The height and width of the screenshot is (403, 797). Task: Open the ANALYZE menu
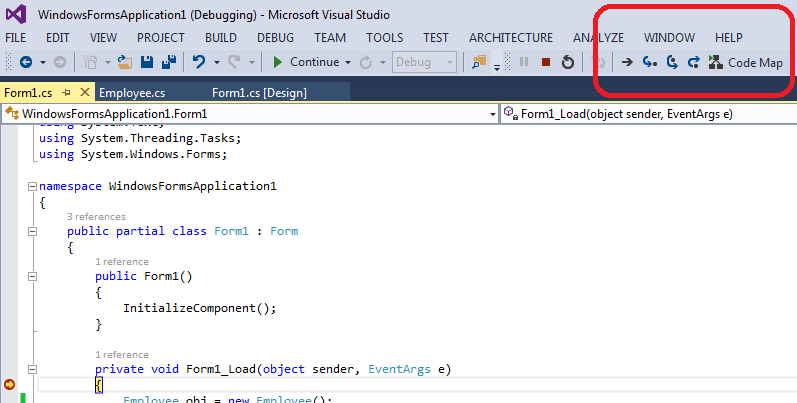(x=598, y=38)
